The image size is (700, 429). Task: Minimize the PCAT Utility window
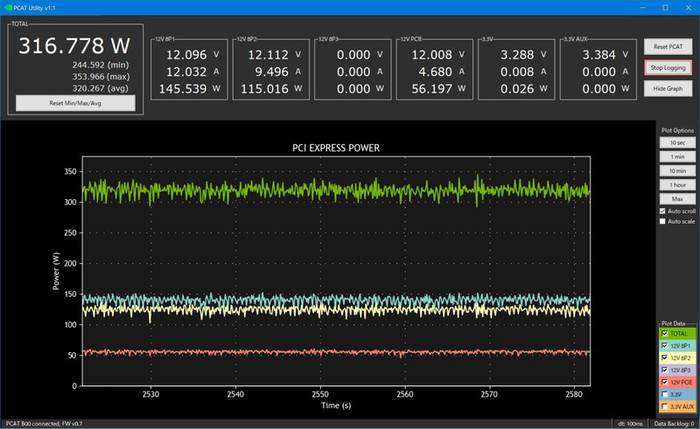click(643, 8)
